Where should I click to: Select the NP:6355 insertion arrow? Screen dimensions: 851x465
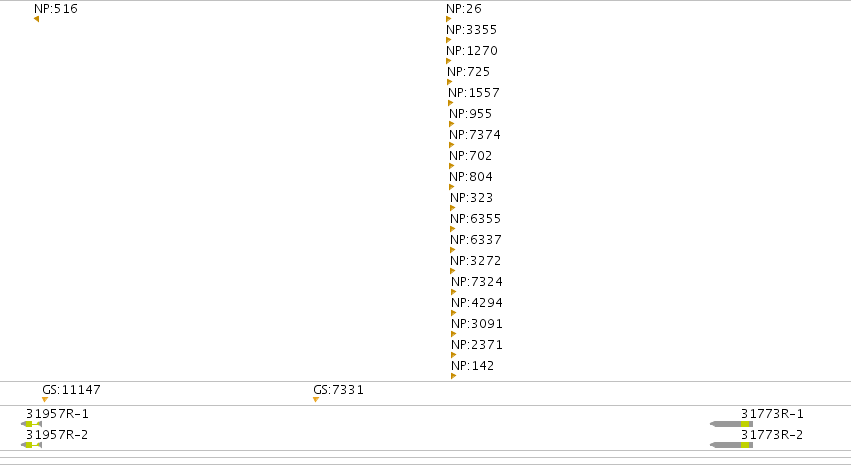(453, 229)
